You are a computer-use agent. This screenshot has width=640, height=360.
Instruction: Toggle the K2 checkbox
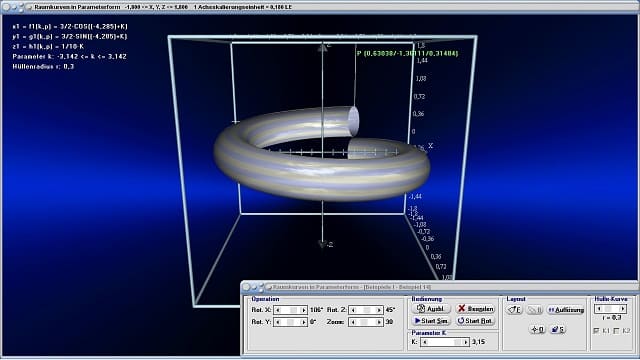click(x=617, y=330)
